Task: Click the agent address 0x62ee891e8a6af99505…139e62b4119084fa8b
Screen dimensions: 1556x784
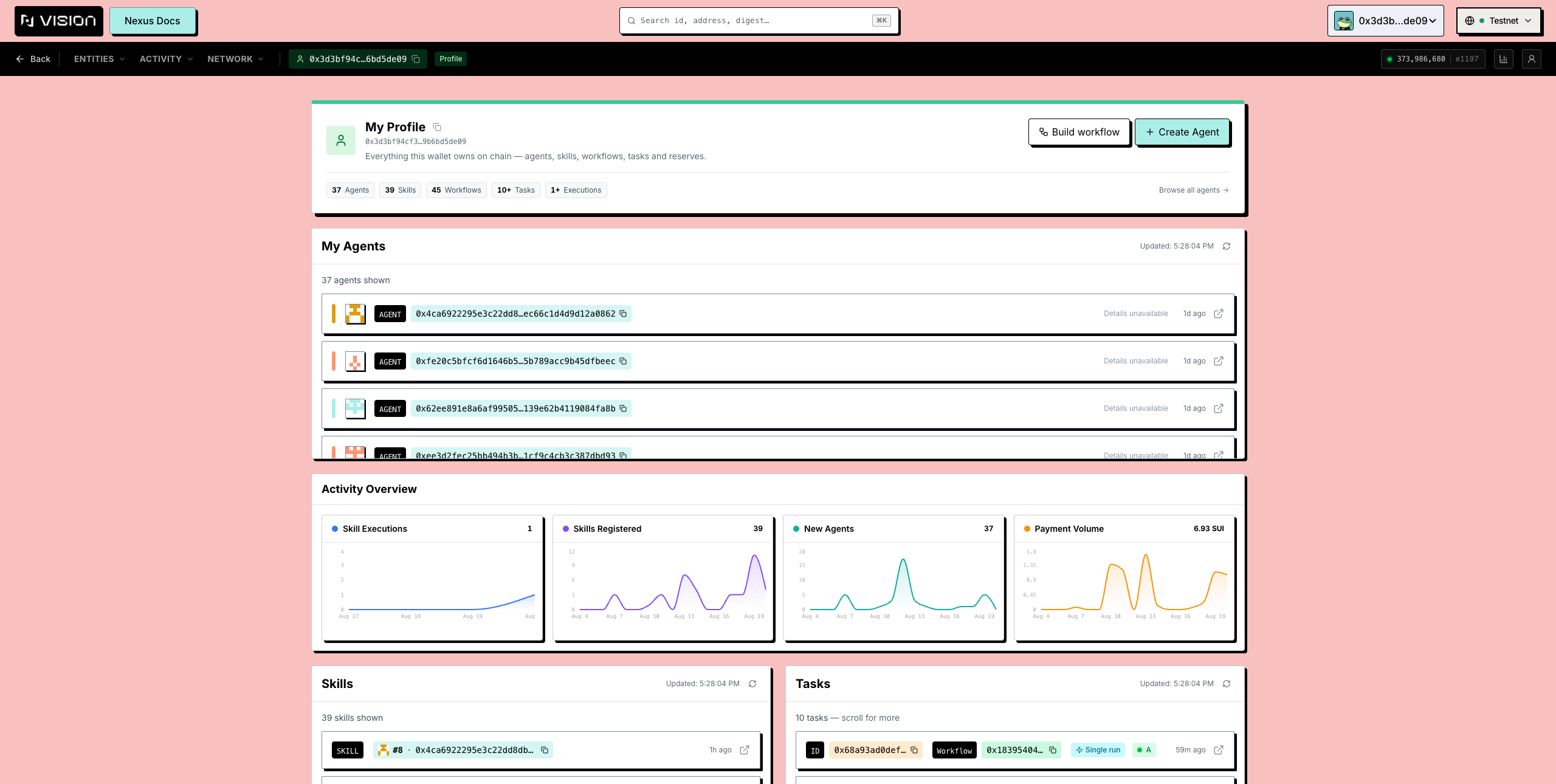Action: [x=515, y=408]
